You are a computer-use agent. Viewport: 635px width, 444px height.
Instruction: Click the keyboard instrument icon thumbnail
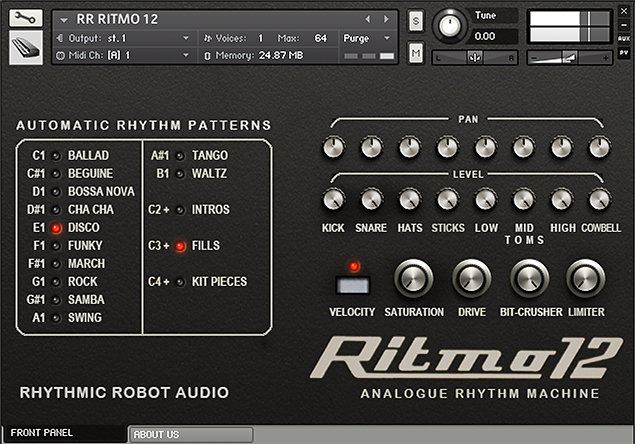click(26, 48)
